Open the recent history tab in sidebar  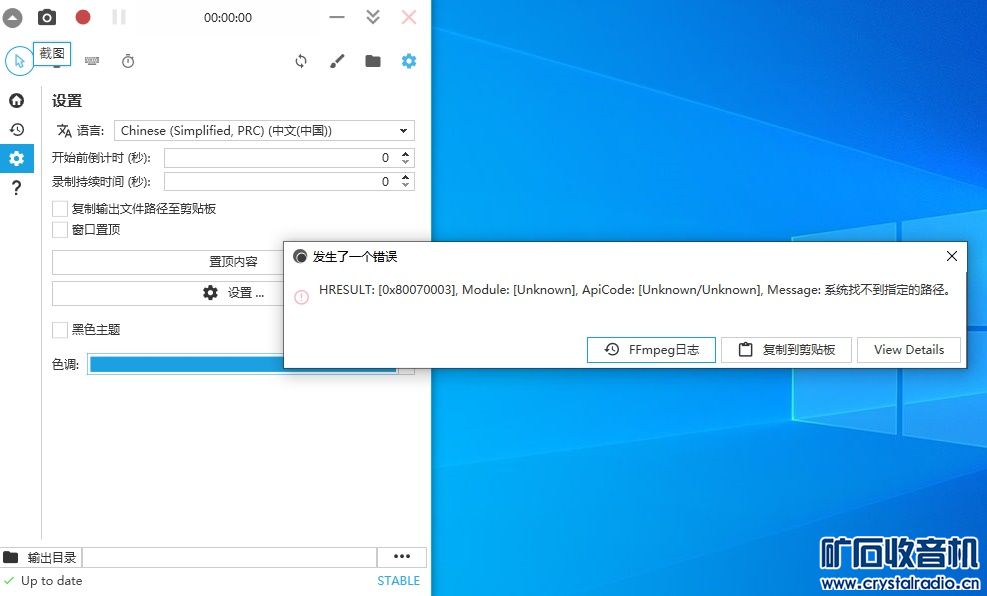point(17,130)
